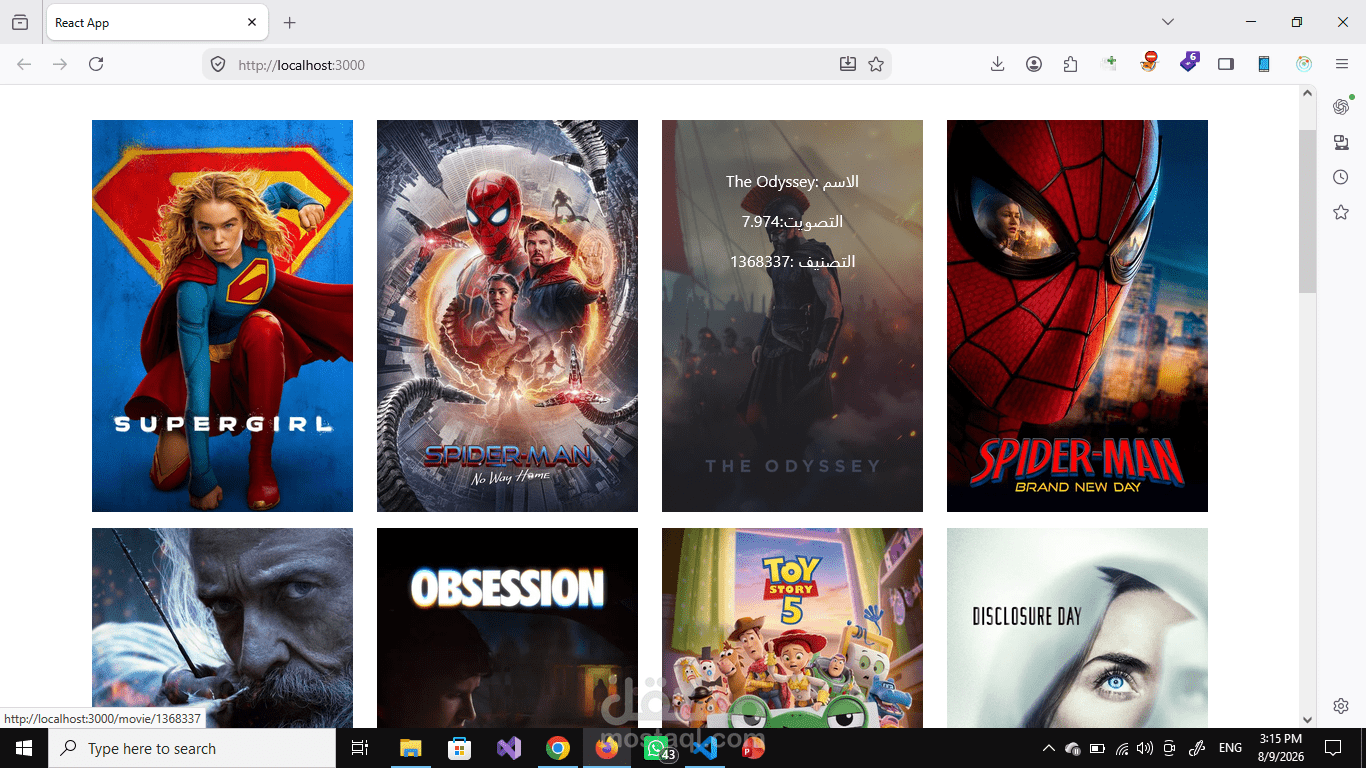Open the bearded archer movie poster

tap(222, 628)
